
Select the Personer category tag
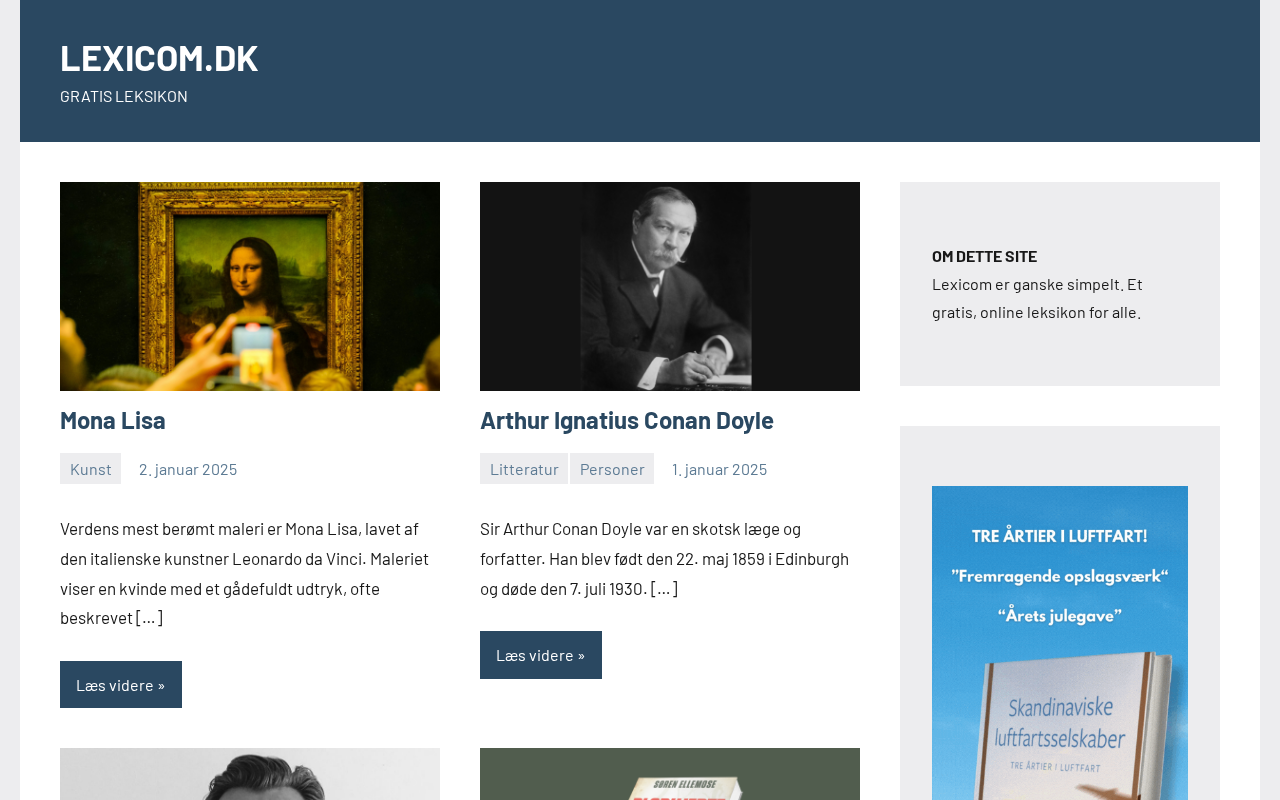(x=612, y=469)
